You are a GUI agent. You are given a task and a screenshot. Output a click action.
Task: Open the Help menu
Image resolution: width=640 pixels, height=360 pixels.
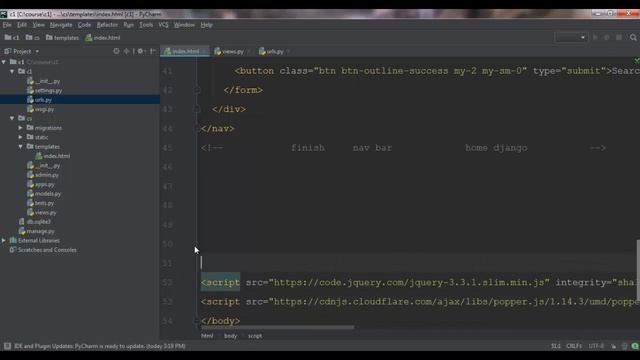207,25
